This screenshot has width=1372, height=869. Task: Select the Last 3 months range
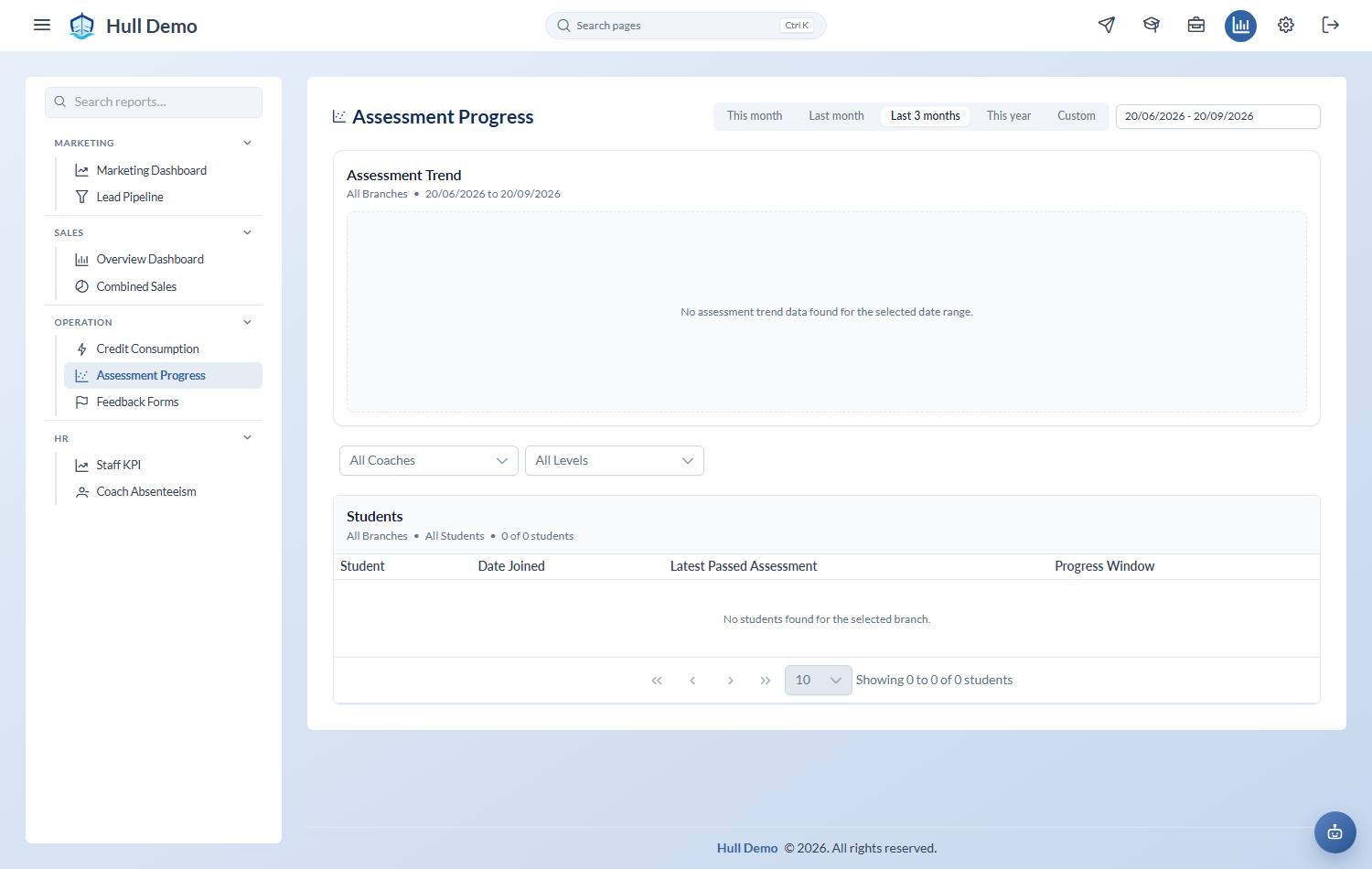pyautogui.click(x=926, y=116)
